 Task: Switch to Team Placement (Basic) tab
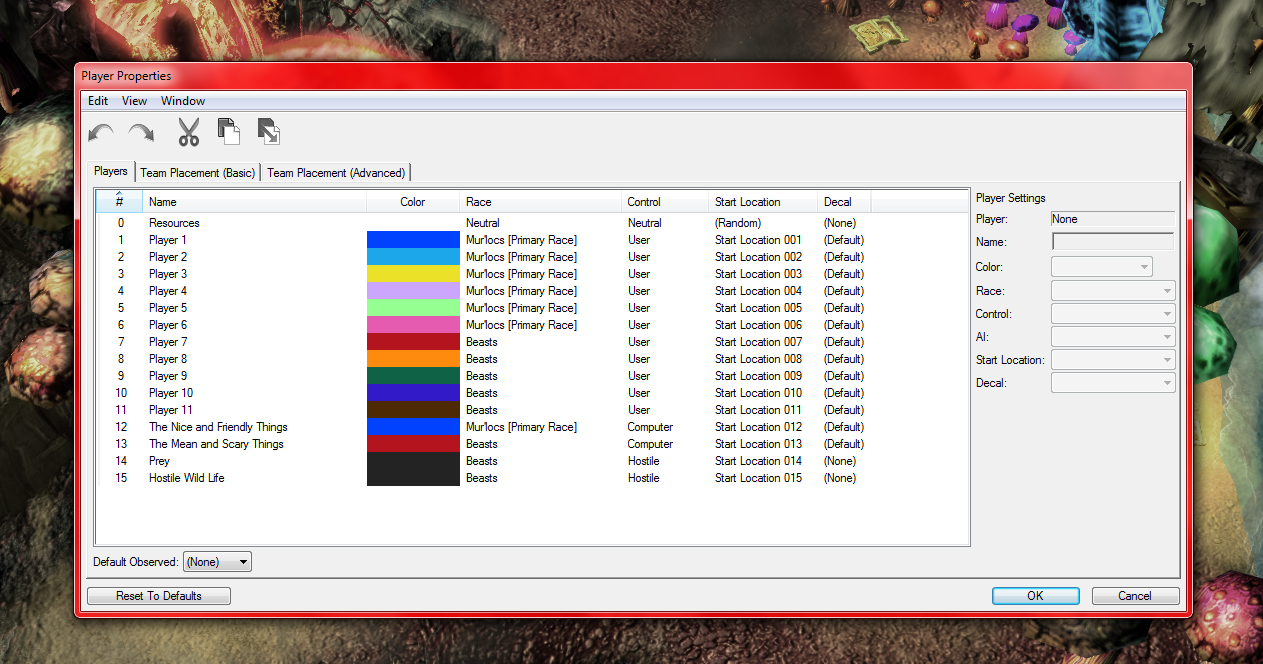198,173
